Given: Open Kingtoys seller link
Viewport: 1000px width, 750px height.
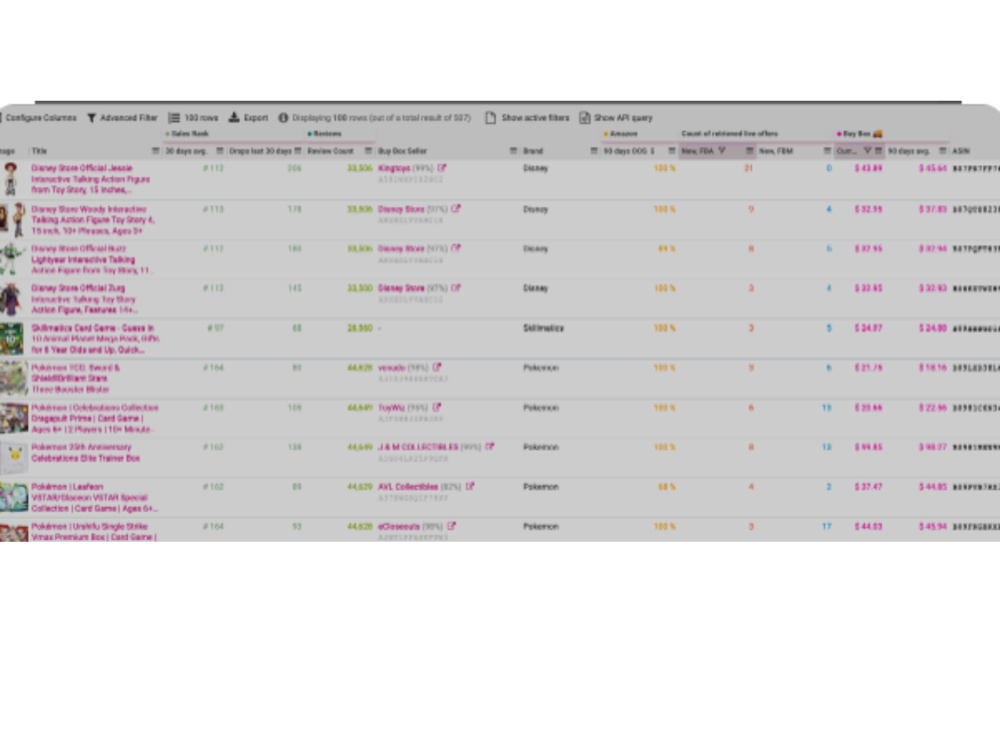Looking at the screenshot, I should click(x=394, y=168).
